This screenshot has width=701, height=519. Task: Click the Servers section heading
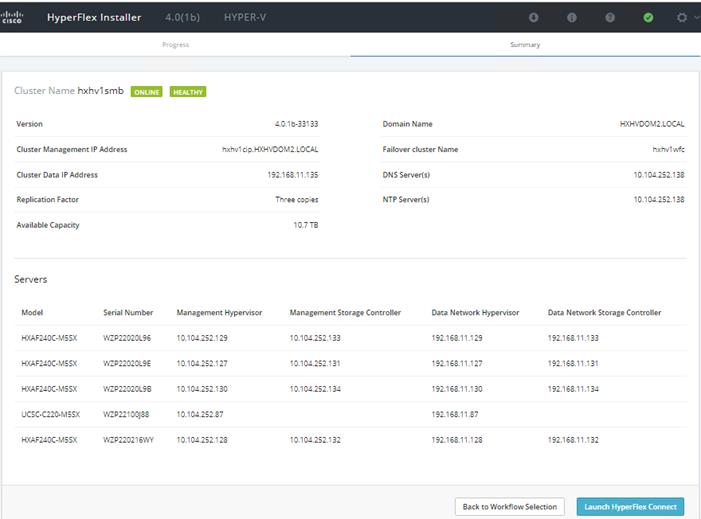tap(30, 279)
